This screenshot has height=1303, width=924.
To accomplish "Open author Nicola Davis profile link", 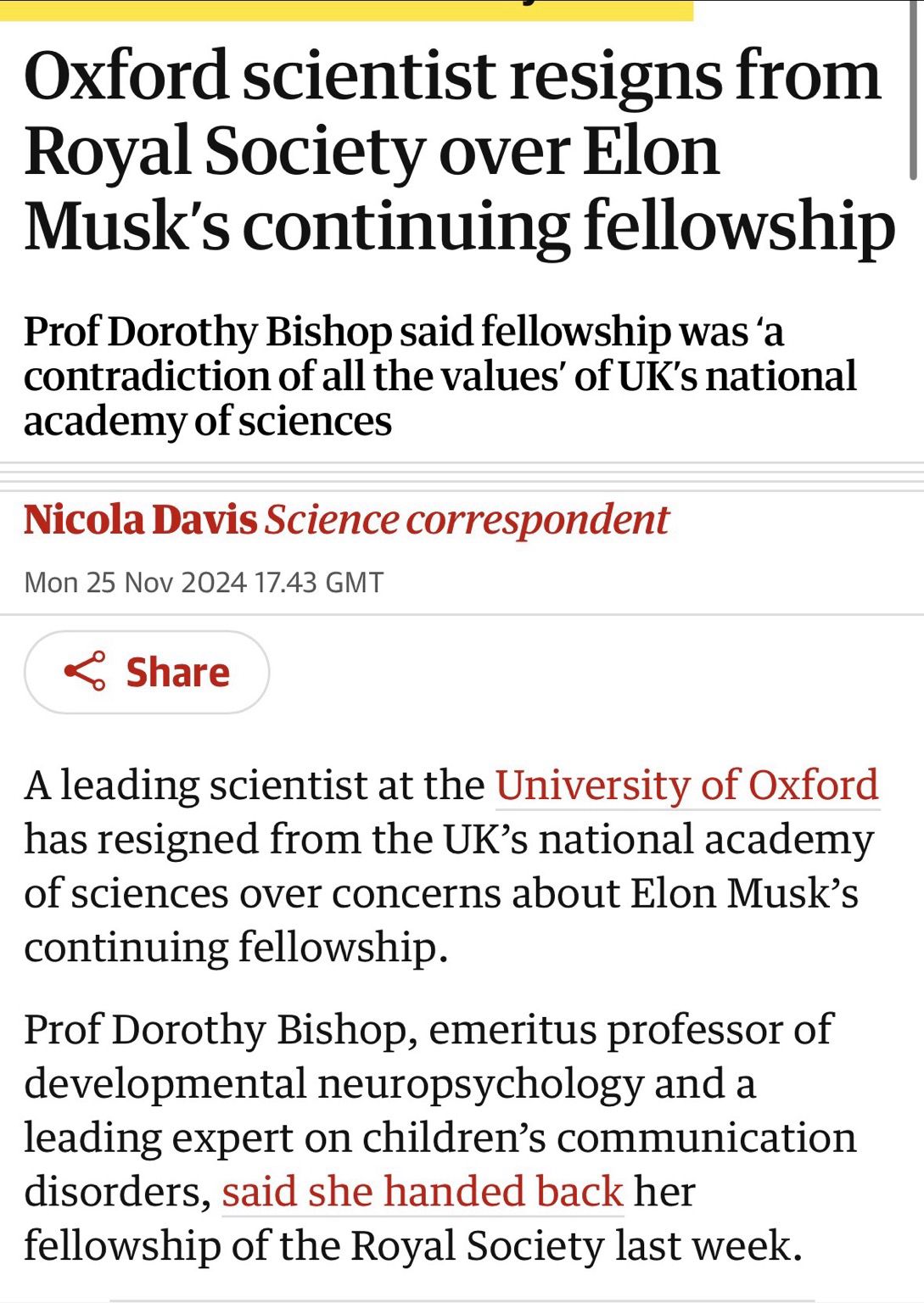I will coord(140,520).
